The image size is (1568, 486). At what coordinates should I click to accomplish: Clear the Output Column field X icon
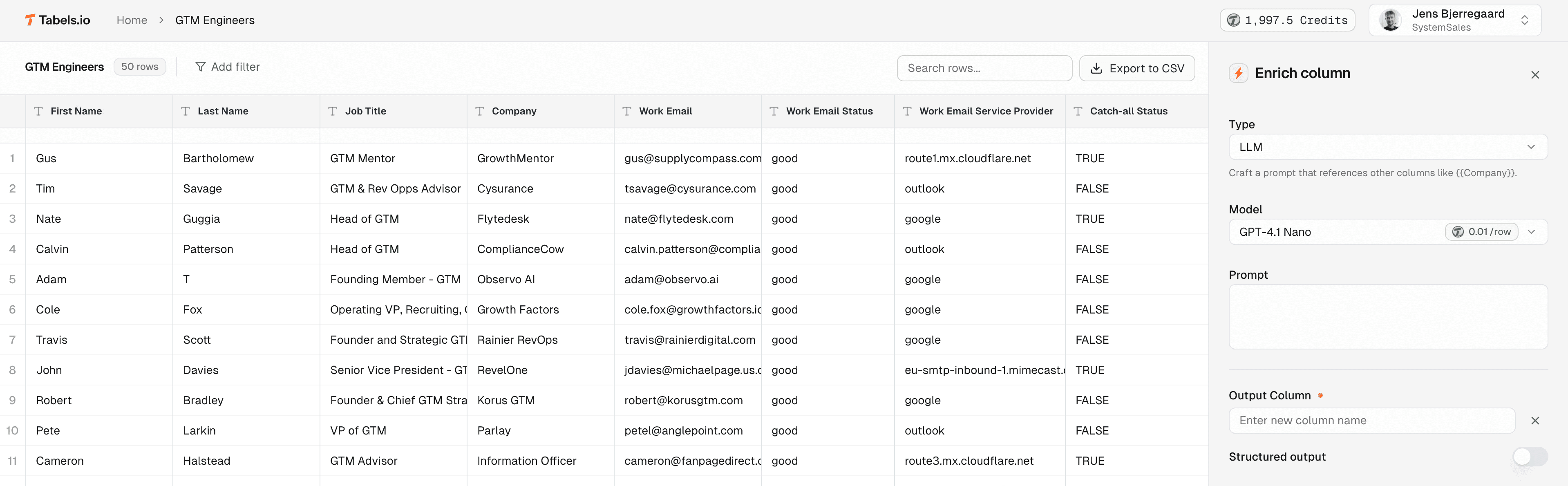[1534, 421]
